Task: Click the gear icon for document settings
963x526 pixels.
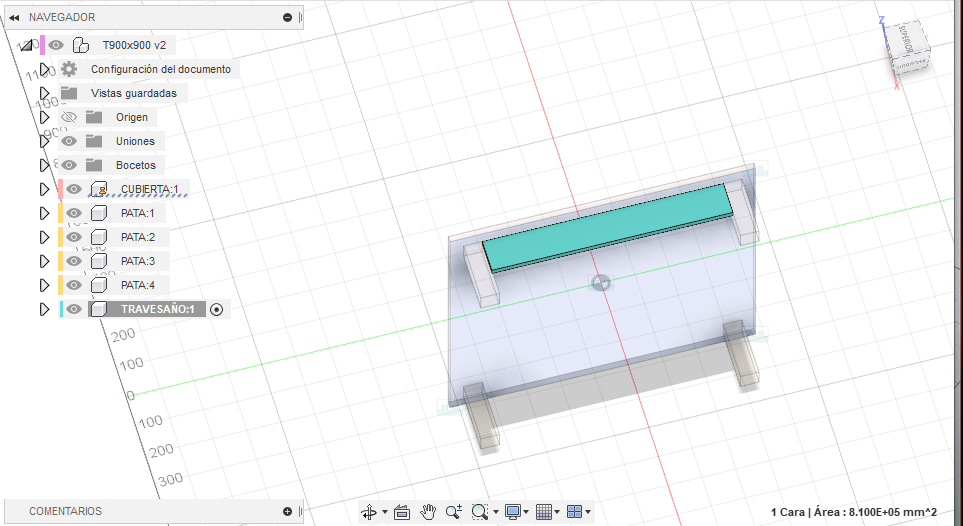Action: click(69, 69)
